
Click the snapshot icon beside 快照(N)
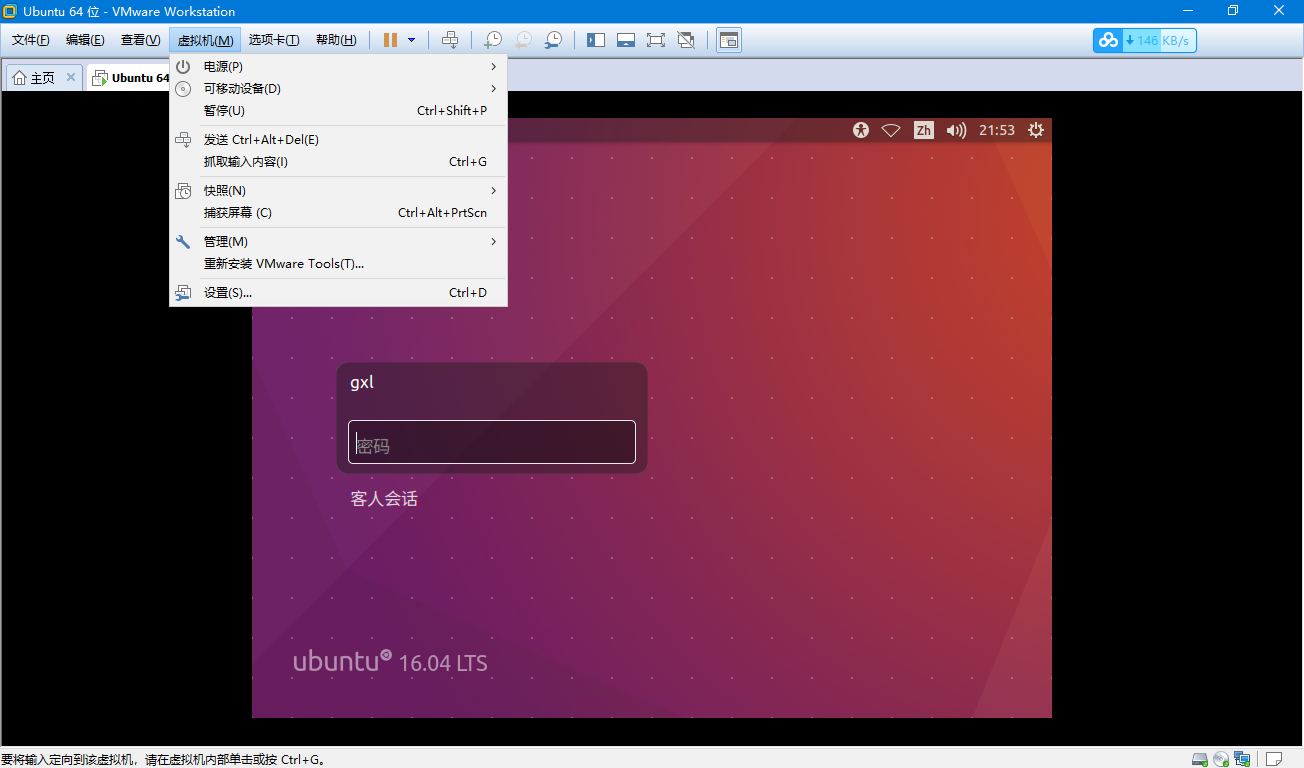[x=183, y=191]
